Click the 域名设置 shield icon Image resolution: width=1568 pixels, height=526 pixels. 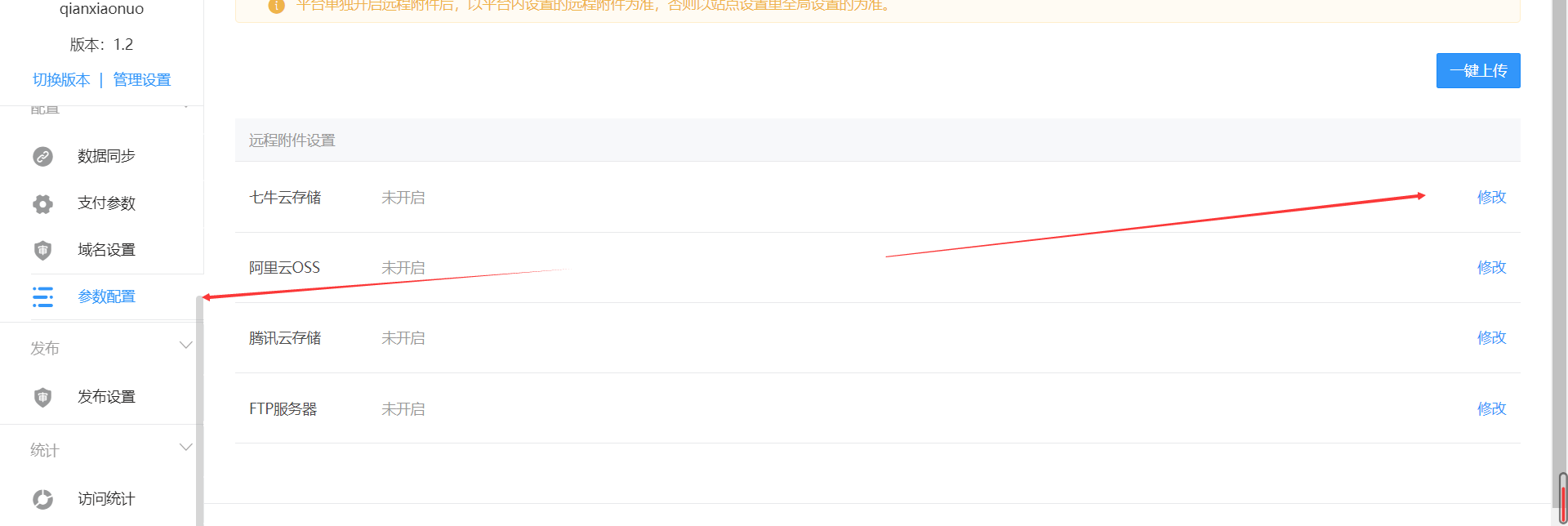(x=42, y=250)
